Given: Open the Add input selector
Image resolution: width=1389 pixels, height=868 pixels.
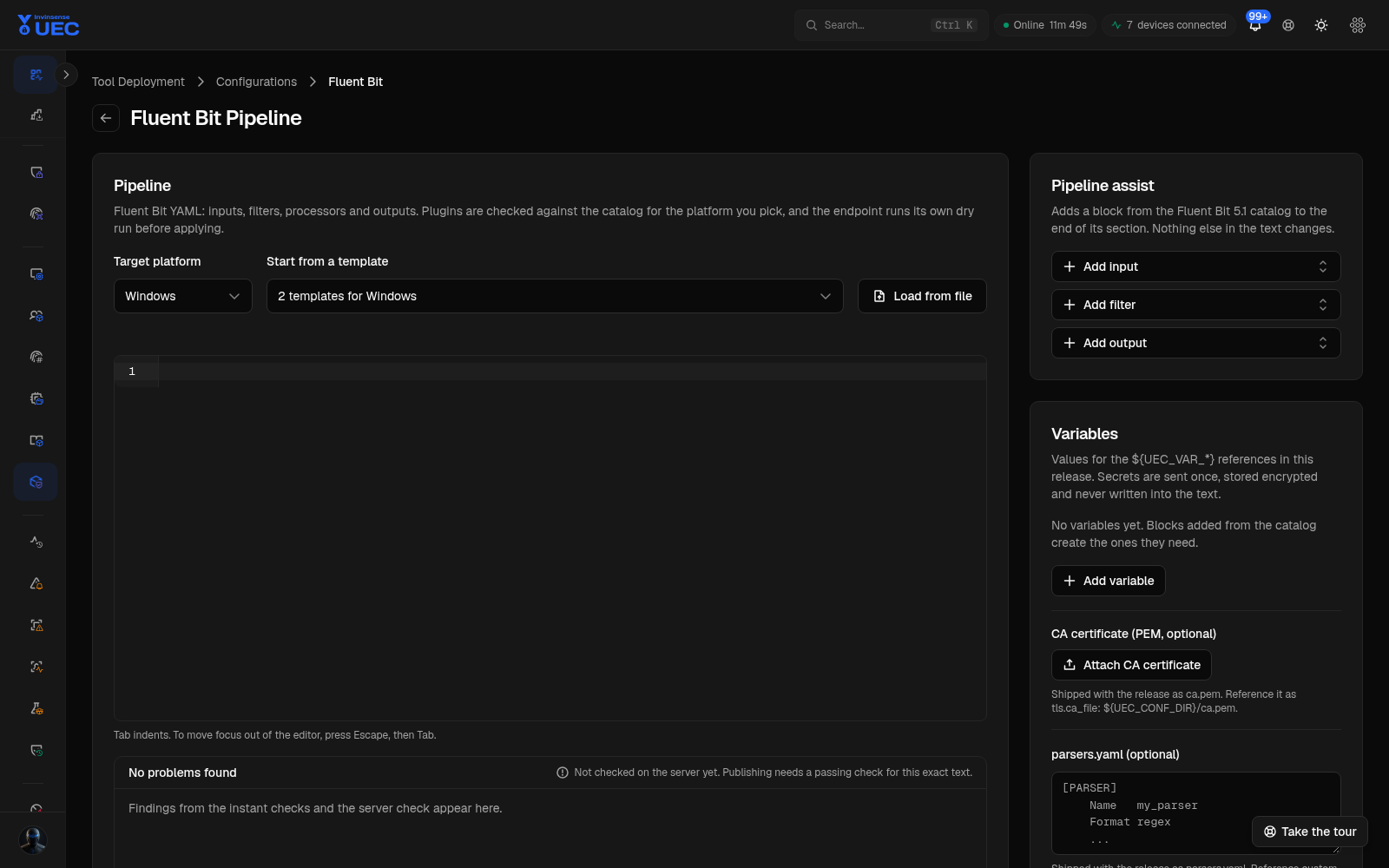Looking at the screenshot, I should click(x=1196, y=266).
